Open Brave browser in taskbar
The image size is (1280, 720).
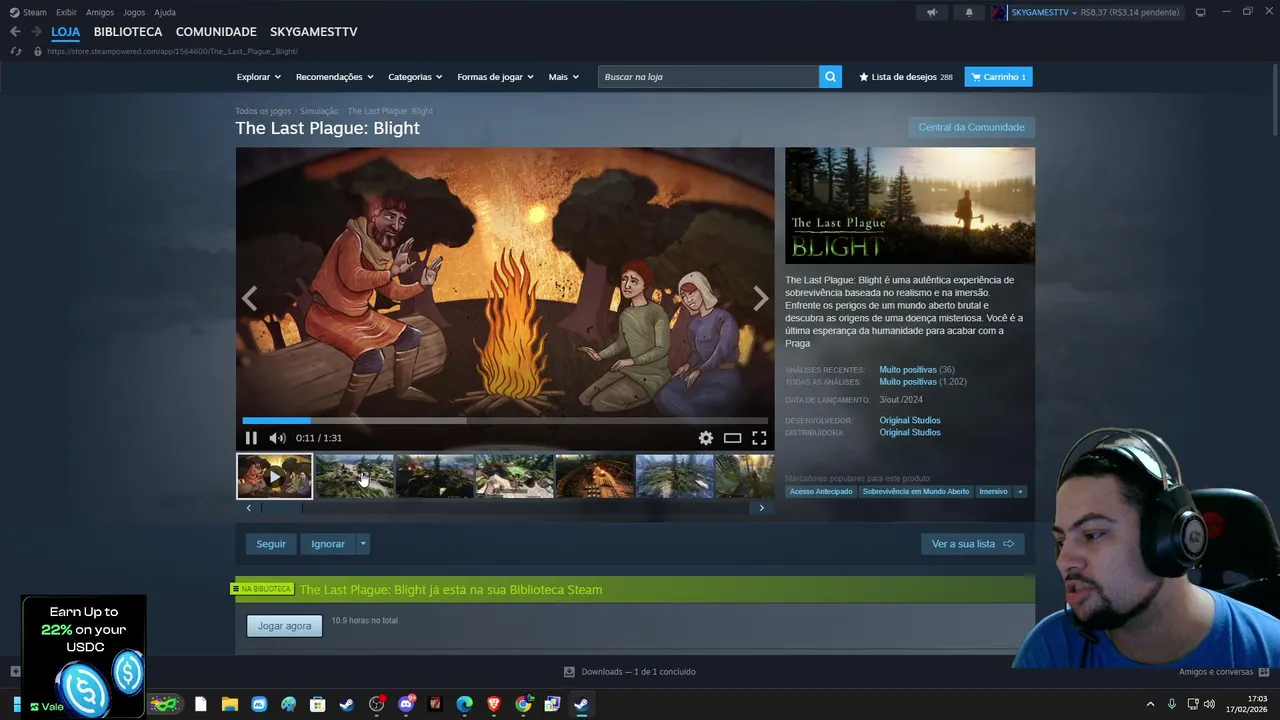point(494,704)
